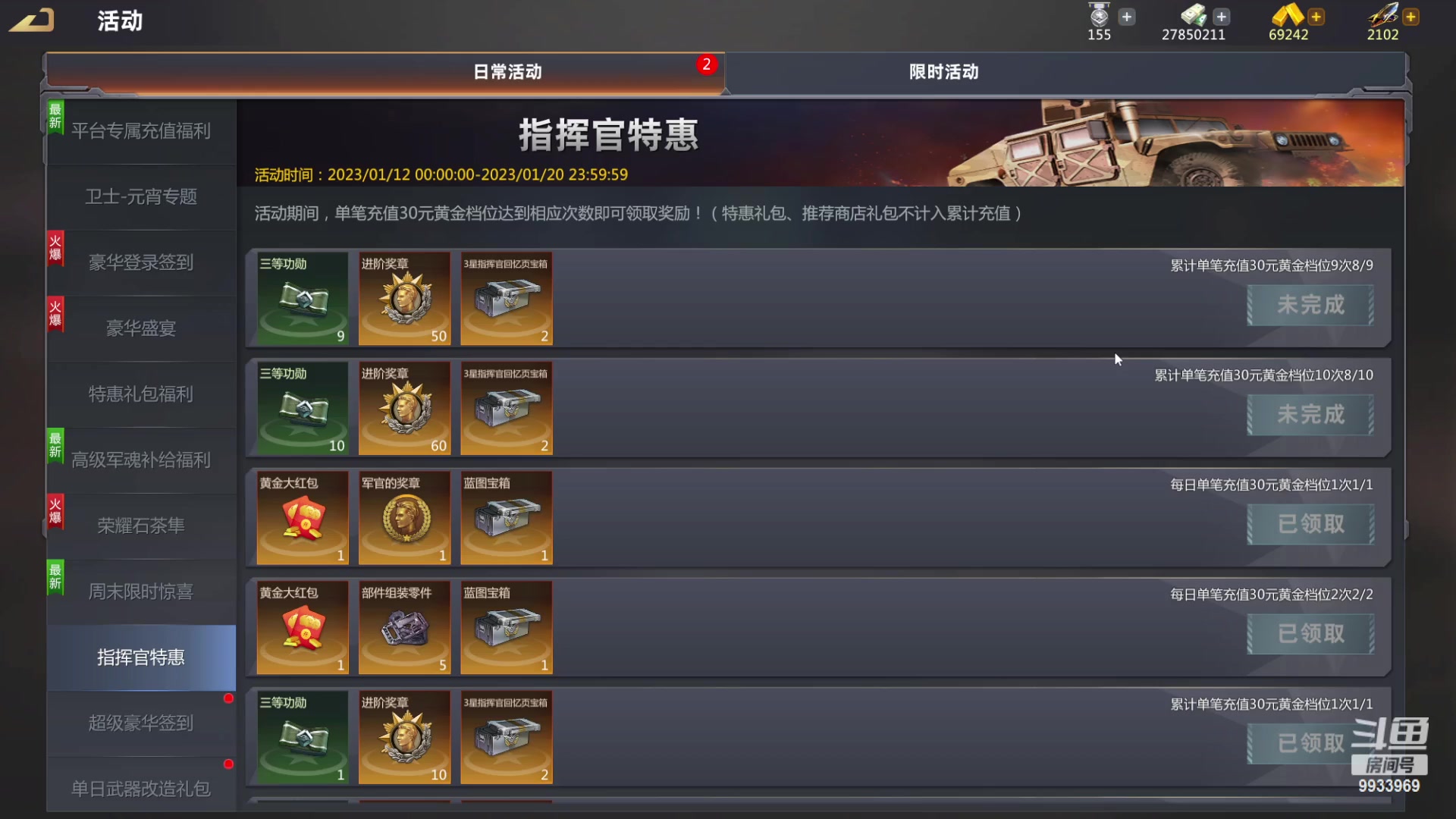The height and width of the screenshot is (819, 1456).
Task: Switch to the 日常活动 tab
Action: [507, 72]
